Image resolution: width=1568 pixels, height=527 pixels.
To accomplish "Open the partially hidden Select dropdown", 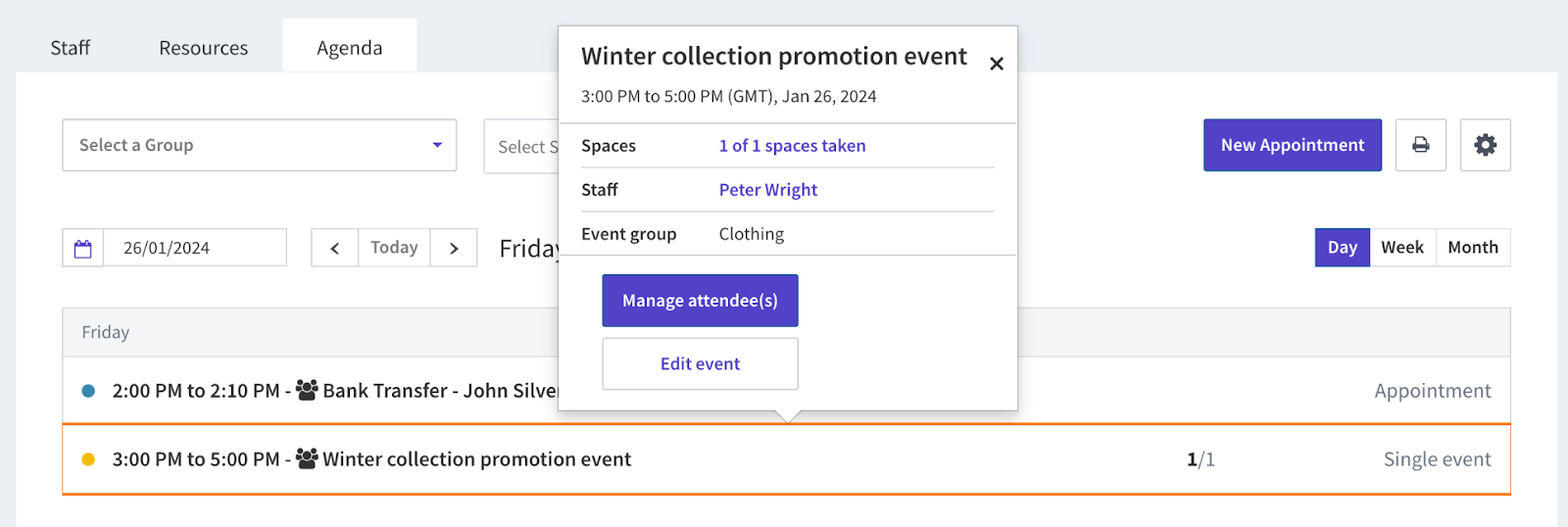I will point(521,147).
